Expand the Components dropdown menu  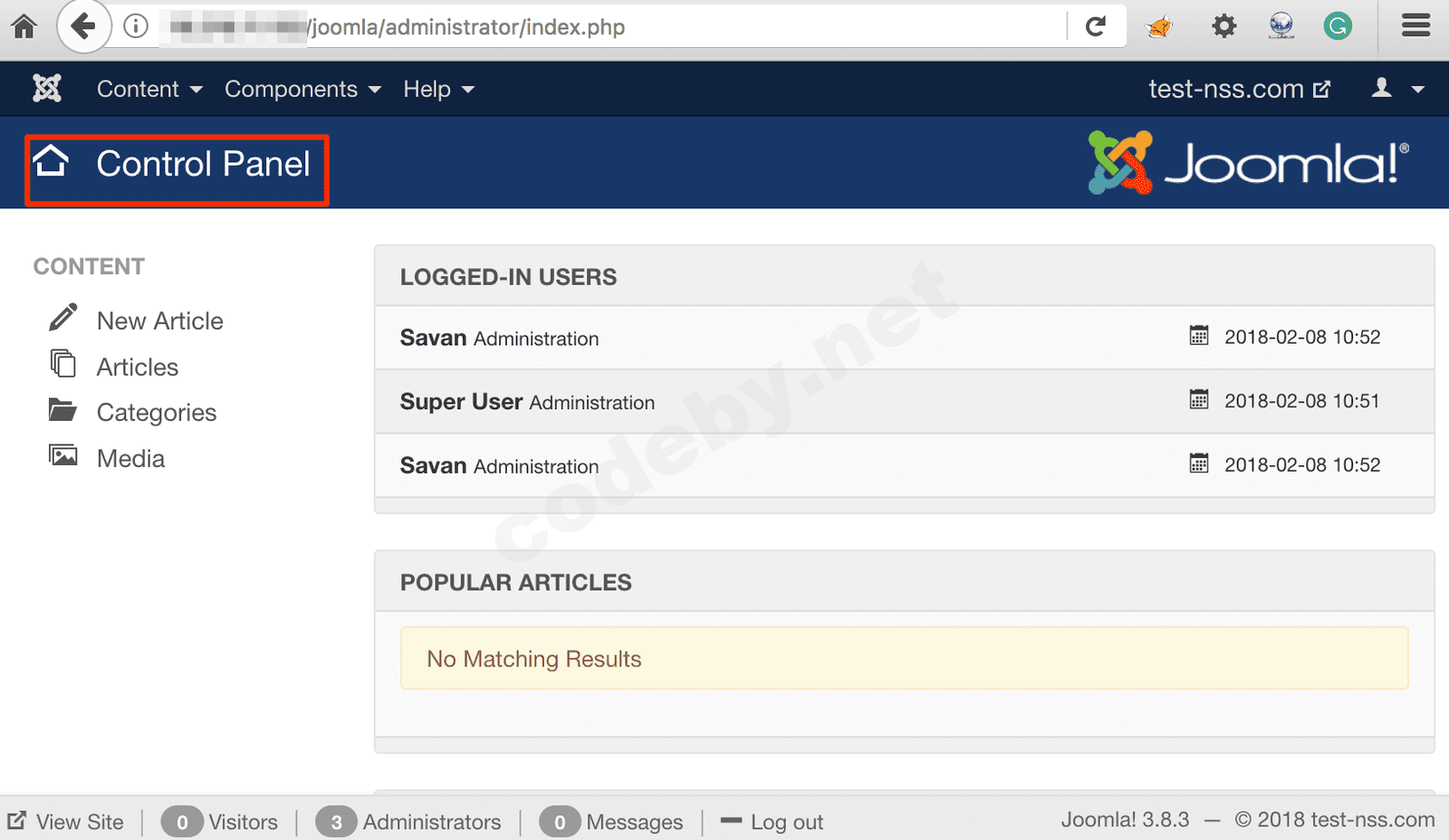point(302,89)
